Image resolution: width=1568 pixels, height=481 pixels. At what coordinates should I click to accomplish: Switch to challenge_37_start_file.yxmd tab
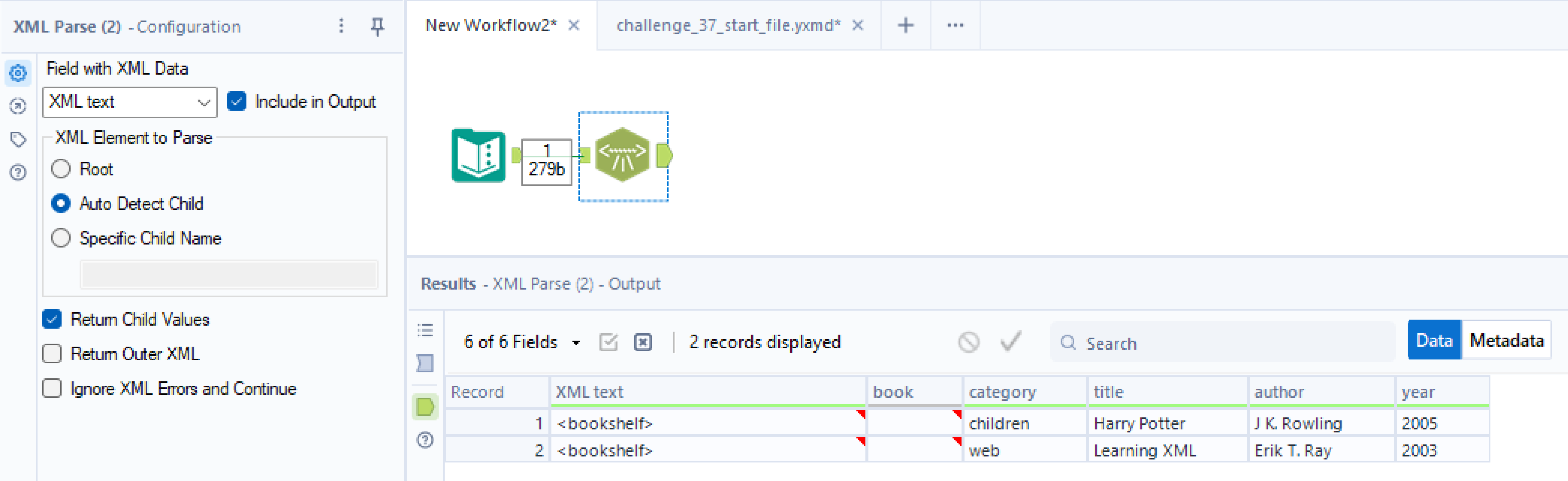[728, 26]
